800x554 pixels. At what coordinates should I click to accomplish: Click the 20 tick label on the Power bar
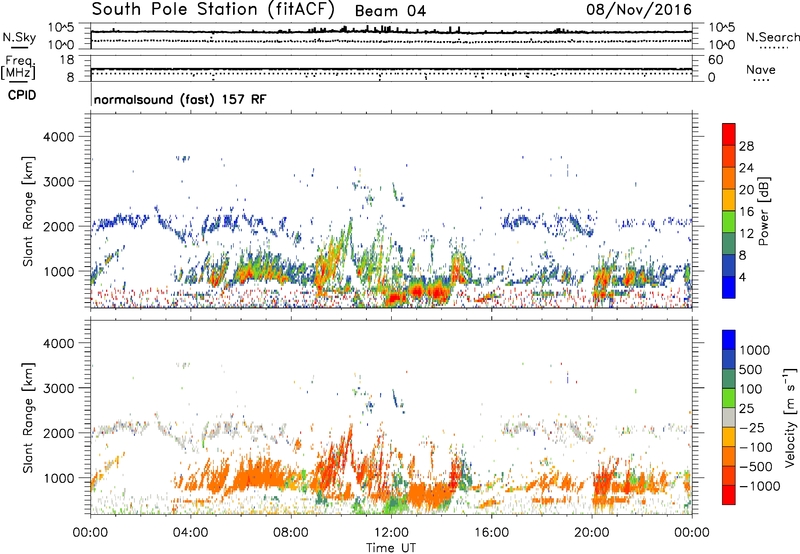click(x=746, y=190)
